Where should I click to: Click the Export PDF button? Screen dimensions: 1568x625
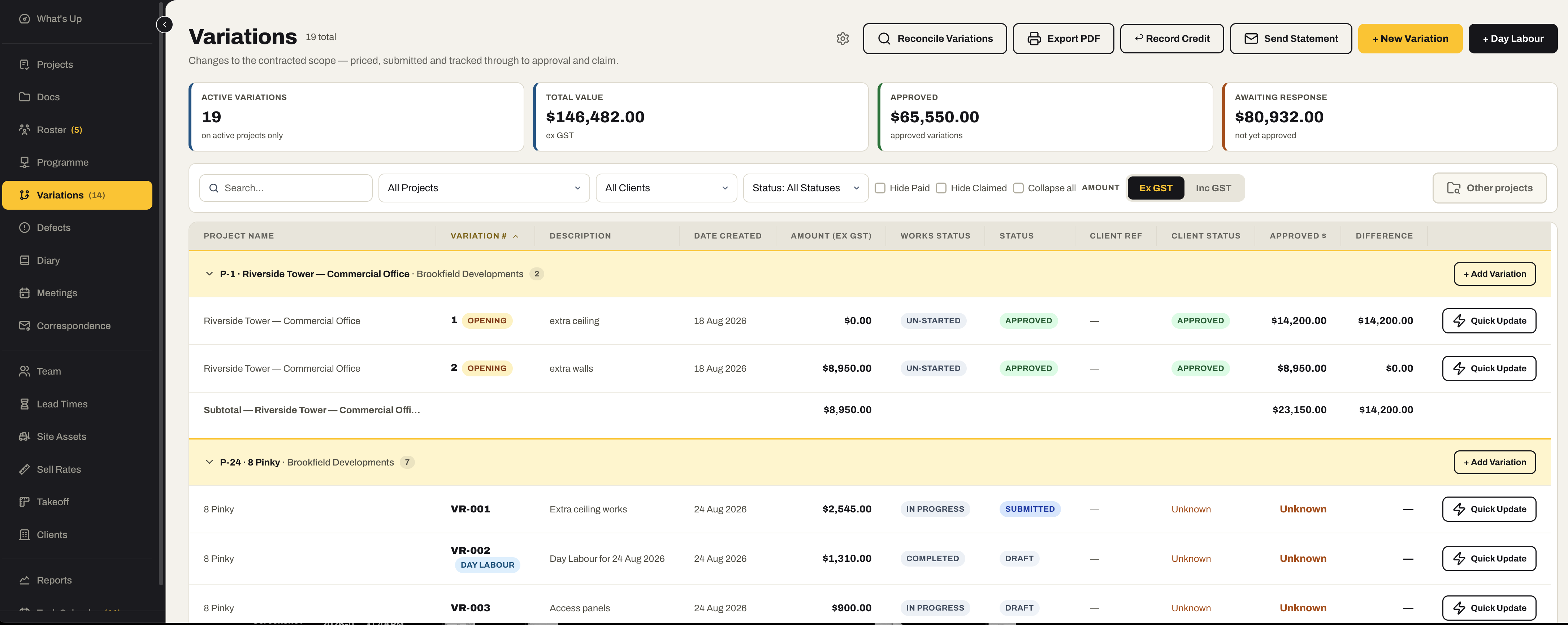point(1063,39)
